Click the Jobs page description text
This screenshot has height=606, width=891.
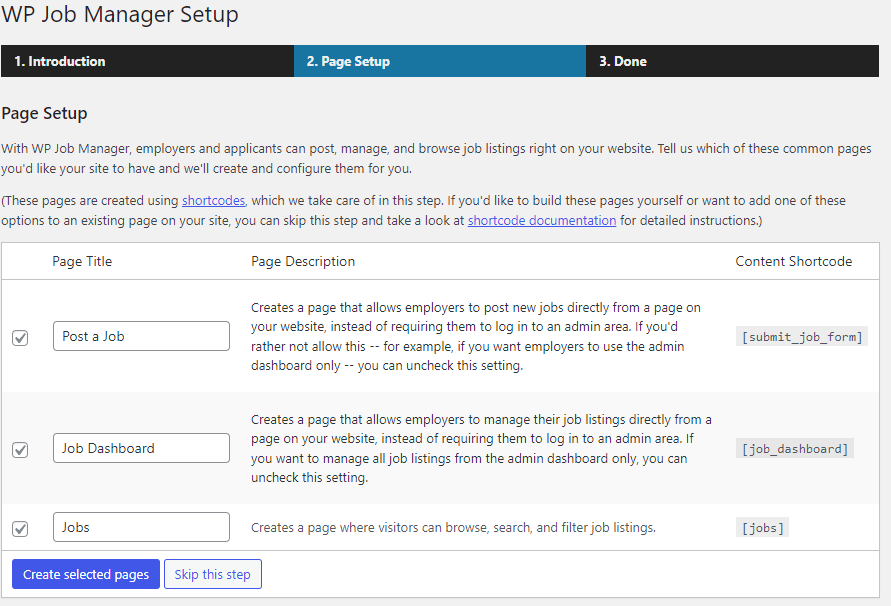453,528
